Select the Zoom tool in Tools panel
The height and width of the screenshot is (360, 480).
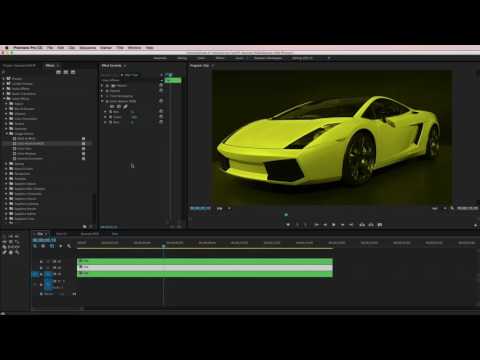pyautogui.click(x=17, y=252)
